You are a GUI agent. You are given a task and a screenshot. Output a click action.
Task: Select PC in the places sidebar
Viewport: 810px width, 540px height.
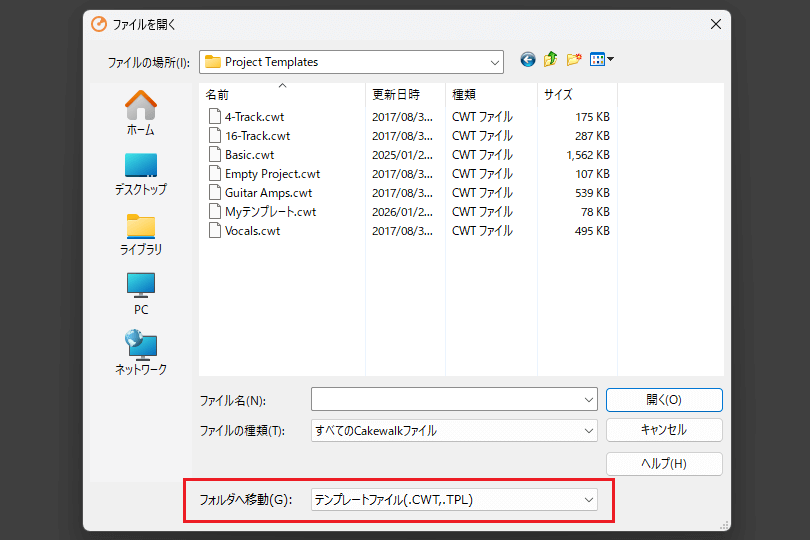tap(140, 293)
